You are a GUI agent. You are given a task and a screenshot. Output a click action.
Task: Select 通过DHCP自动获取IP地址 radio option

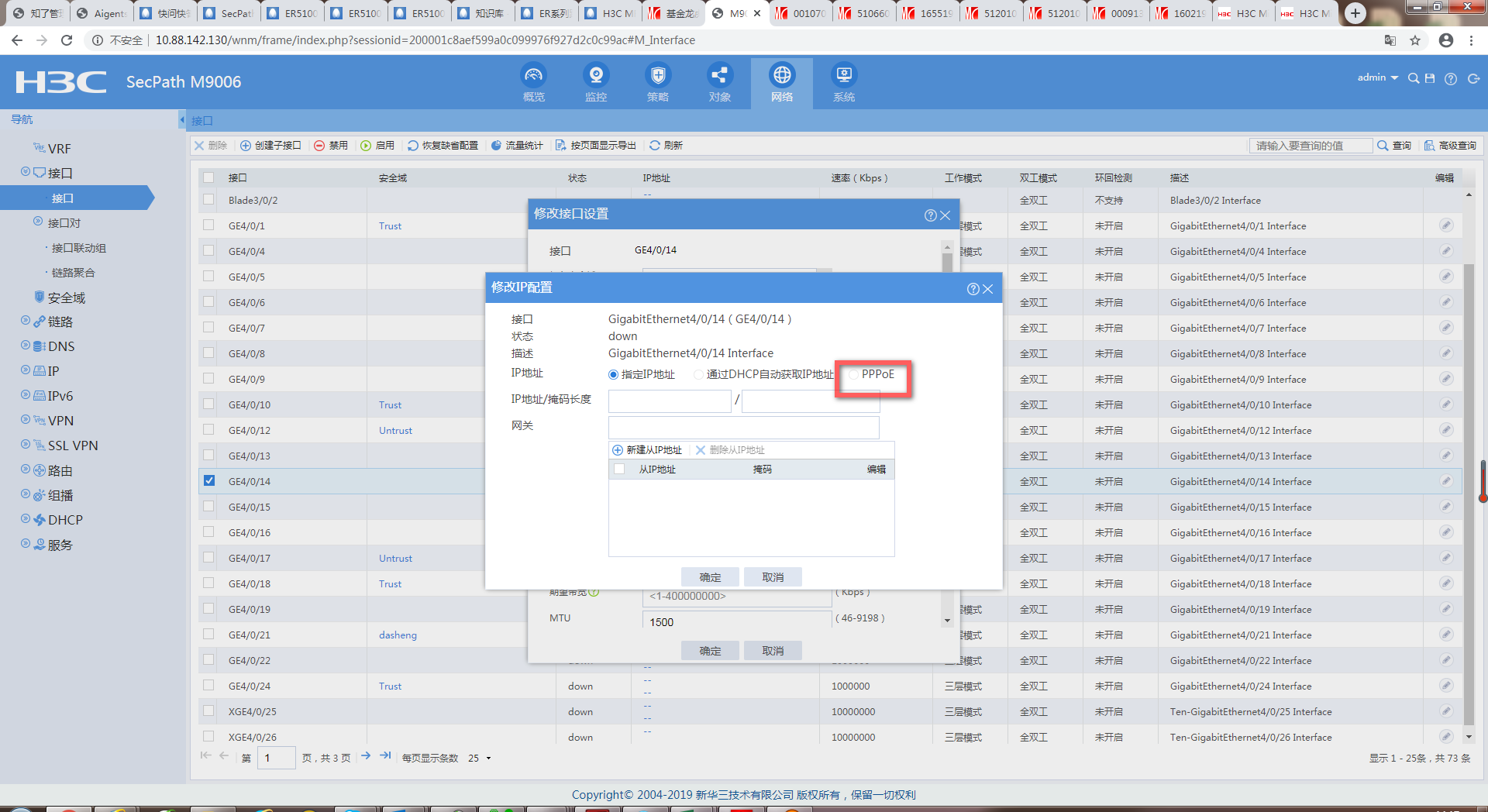coord(698,375)
